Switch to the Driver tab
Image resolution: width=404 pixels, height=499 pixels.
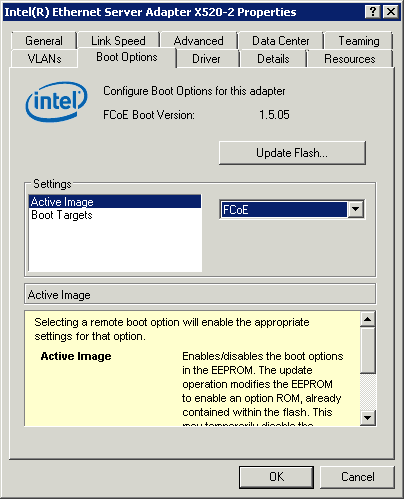(x=206, y=59)
